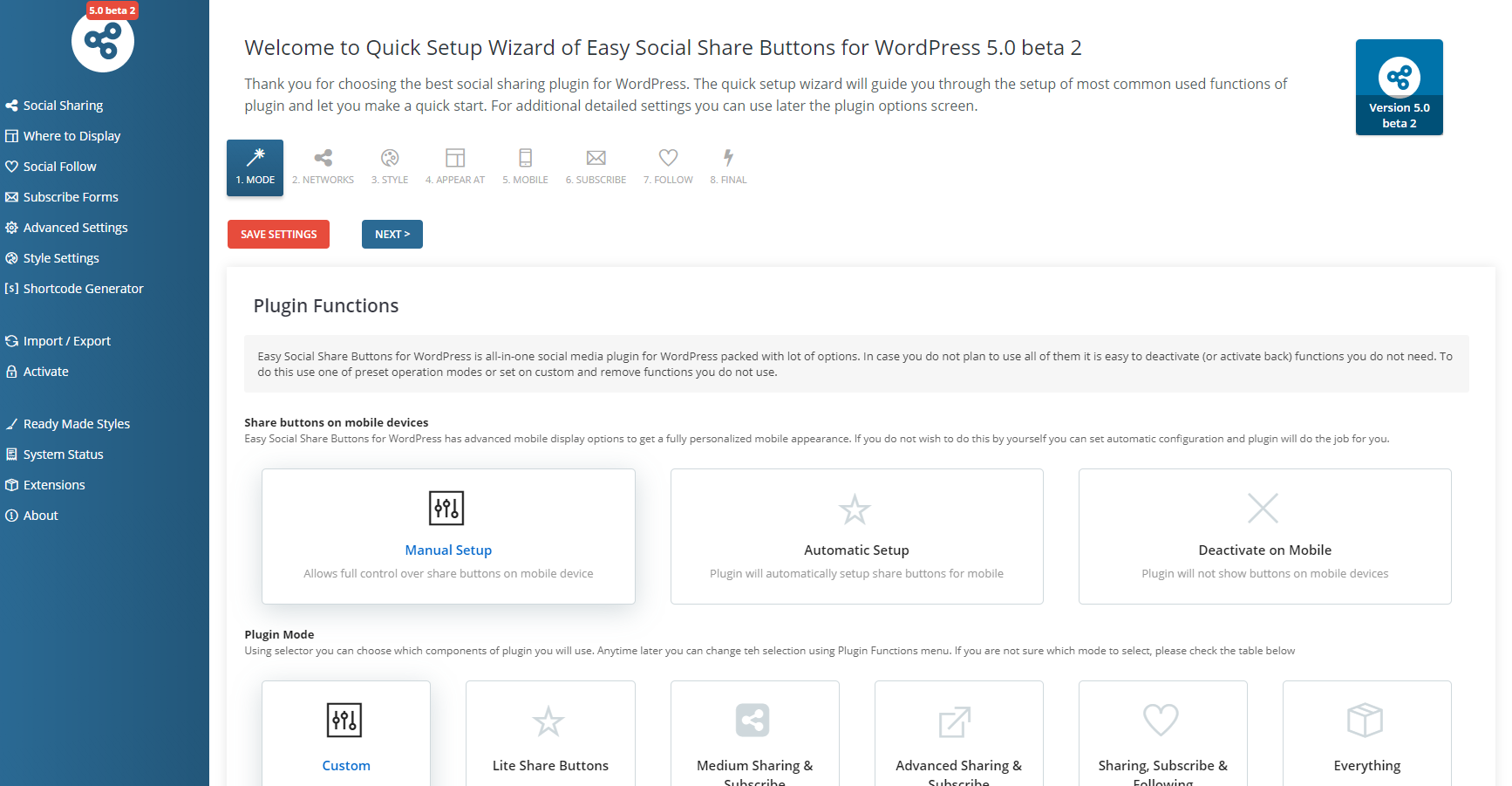
Task: Open the Where to Display menu
Action: click(x=72, y=136)
